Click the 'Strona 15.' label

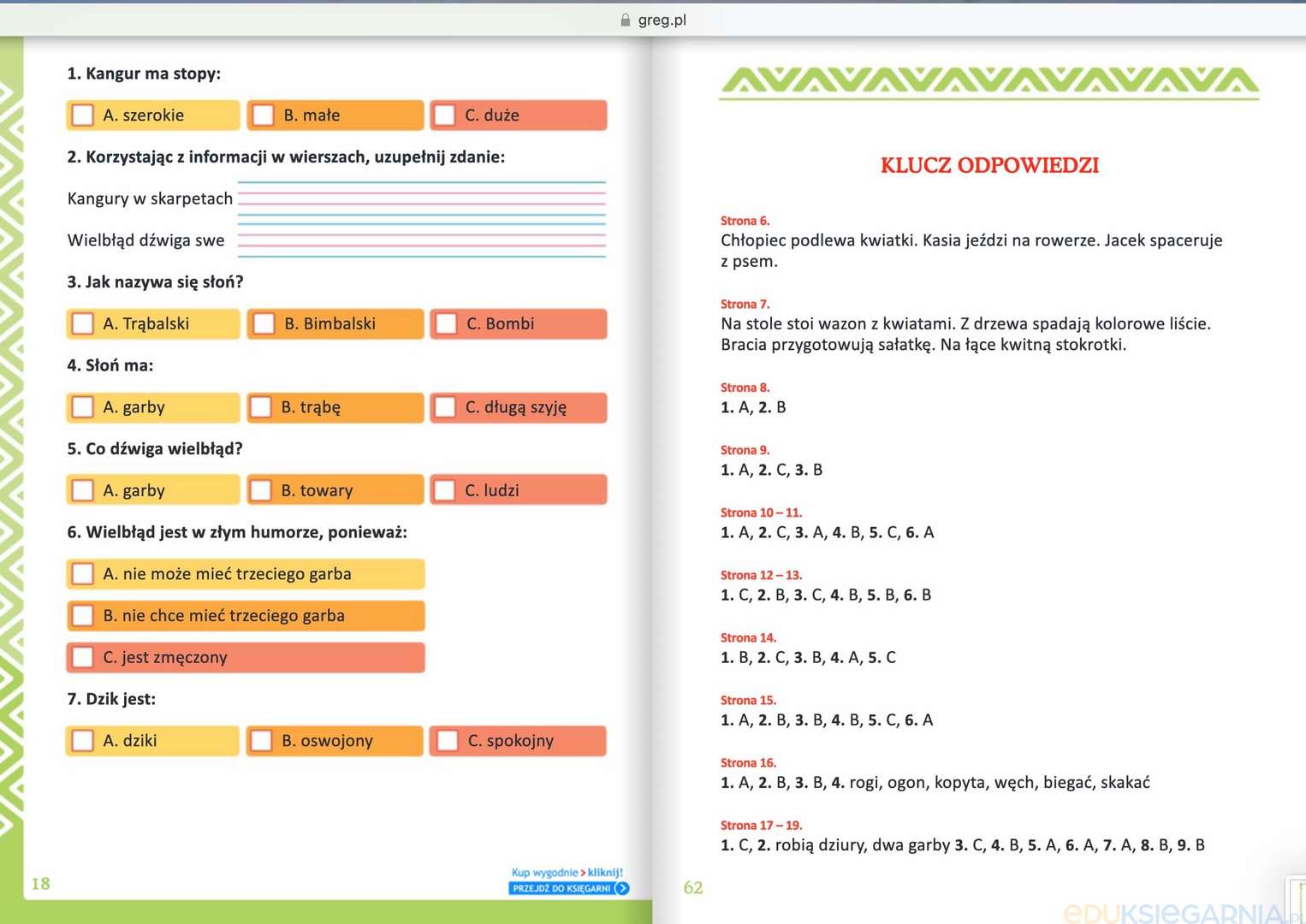tap(748, 700)
